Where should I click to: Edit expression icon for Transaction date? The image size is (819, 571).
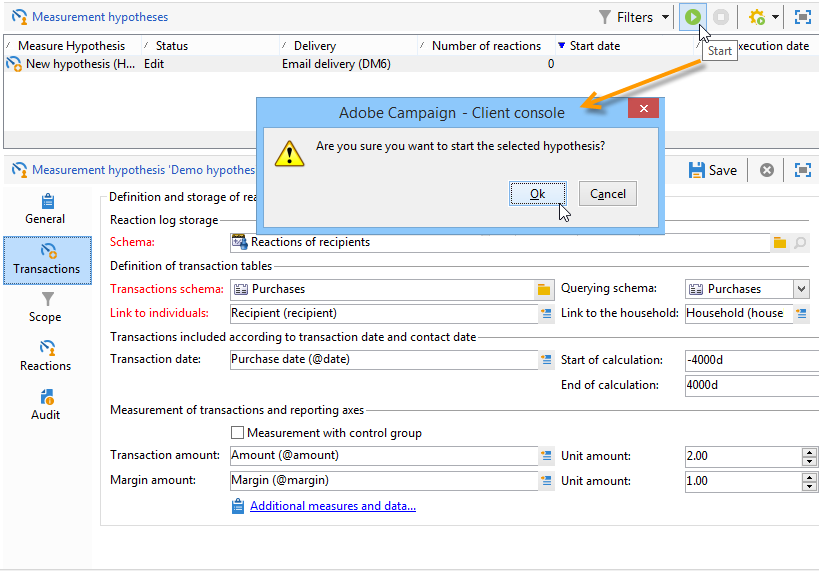(x=546, y=359)
